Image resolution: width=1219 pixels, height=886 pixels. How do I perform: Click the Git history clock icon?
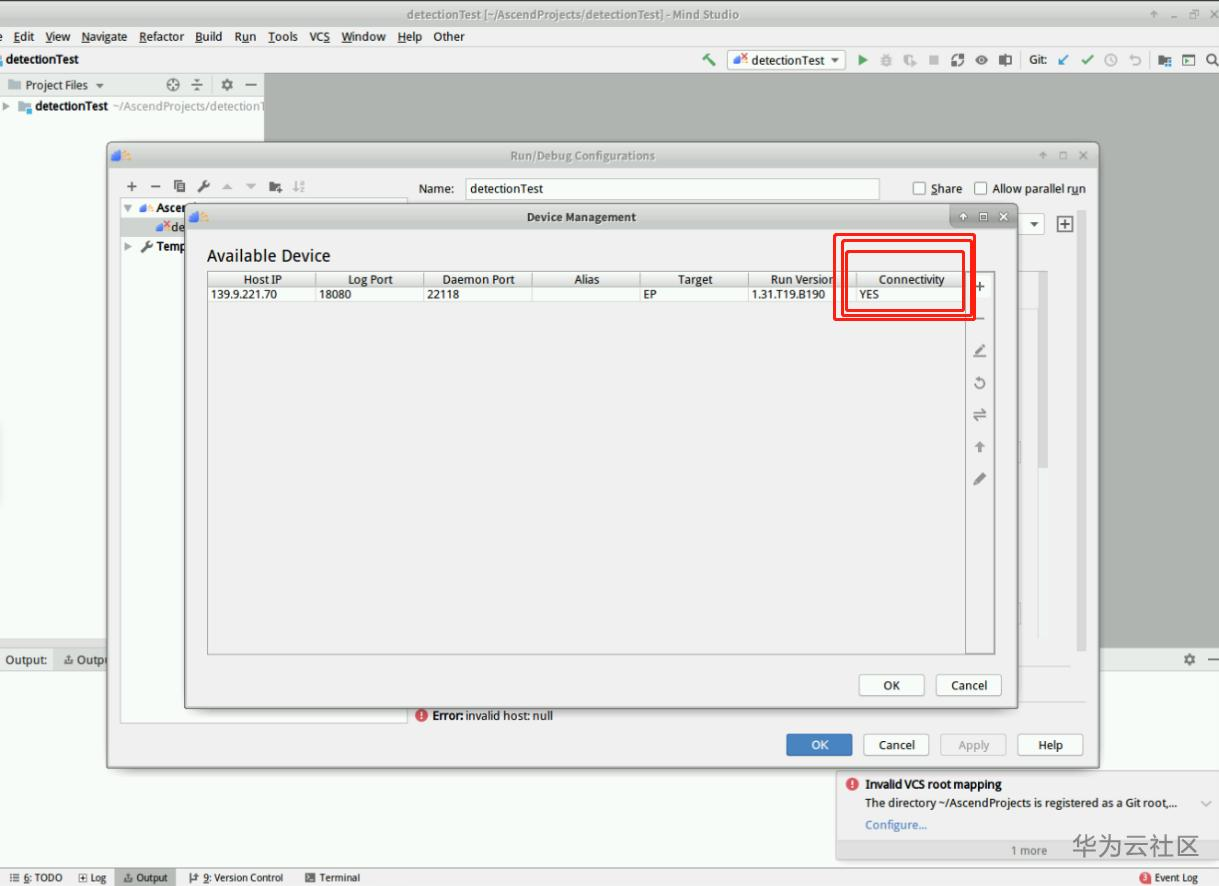tap(1111, 60)
